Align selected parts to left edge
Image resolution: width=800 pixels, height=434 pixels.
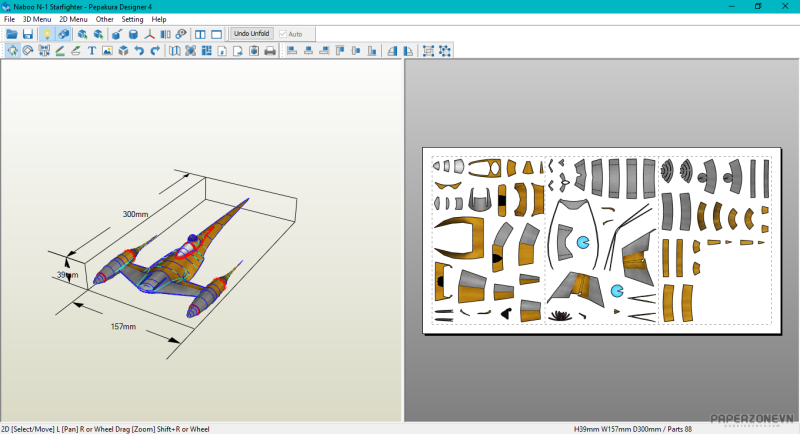click(x=292, y=50)
